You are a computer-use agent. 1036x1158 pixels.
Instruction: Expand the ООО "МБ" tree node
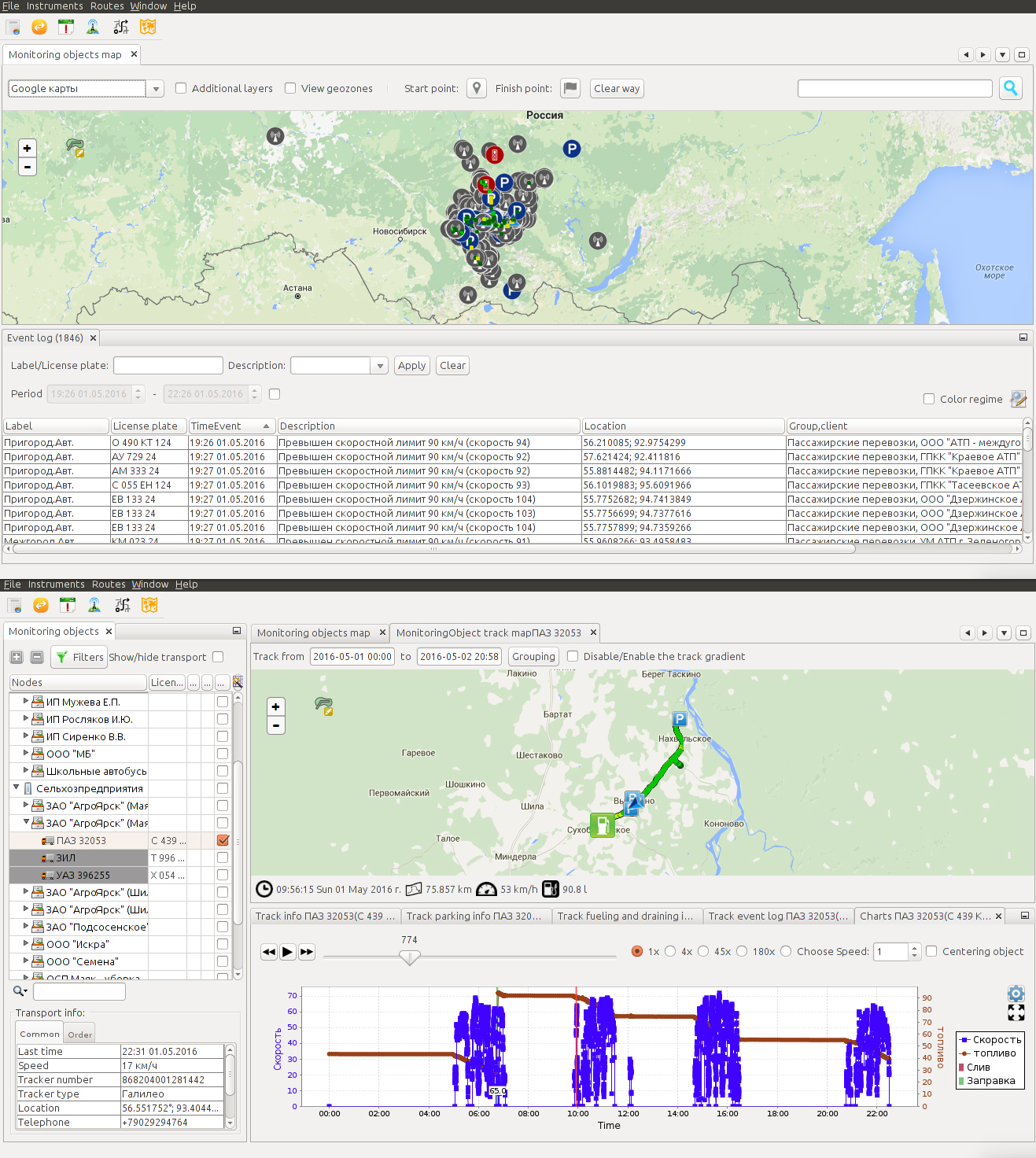[26, 753]
